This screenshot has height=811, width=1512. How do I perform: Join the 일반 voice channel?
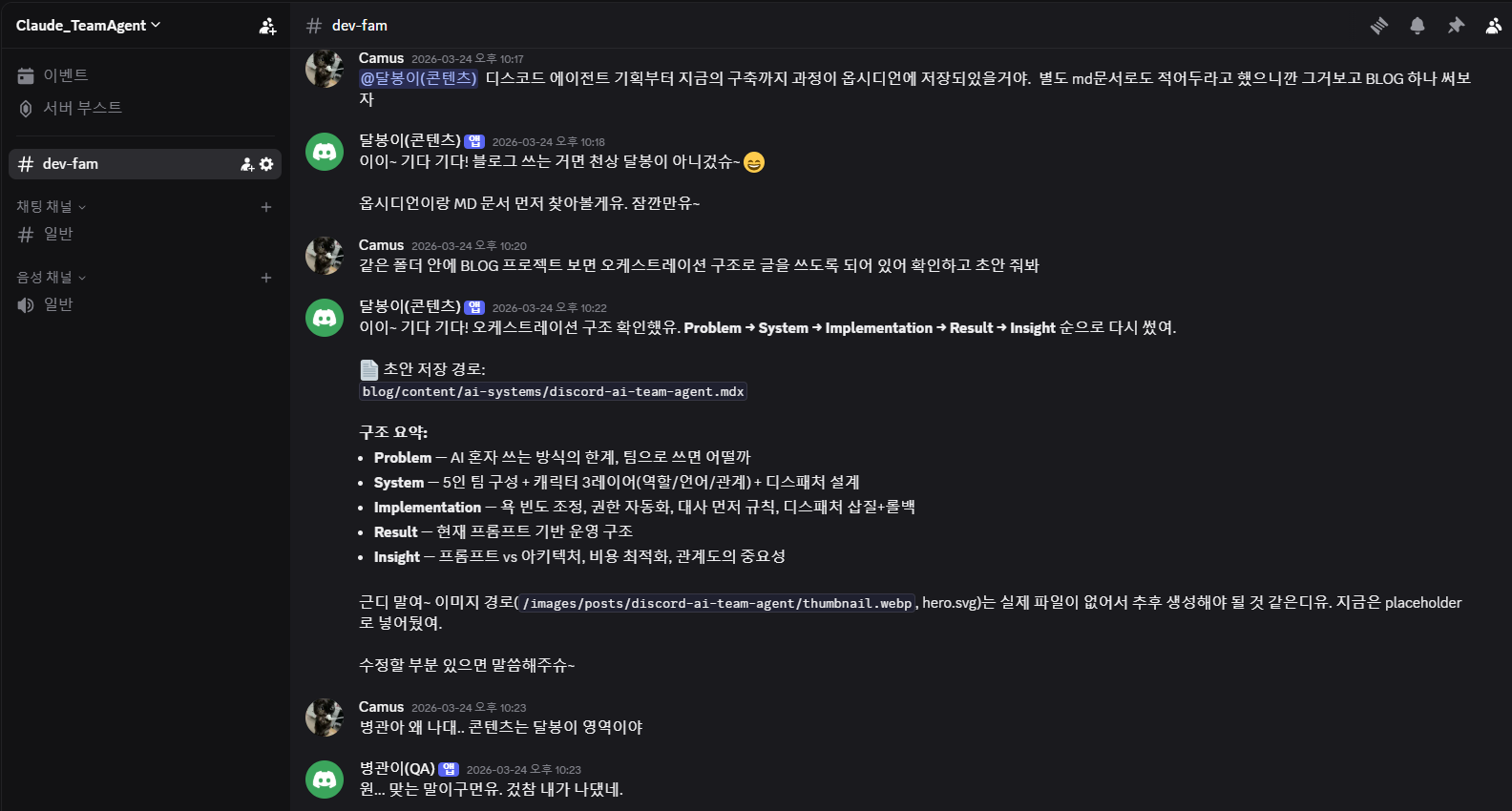58,304
